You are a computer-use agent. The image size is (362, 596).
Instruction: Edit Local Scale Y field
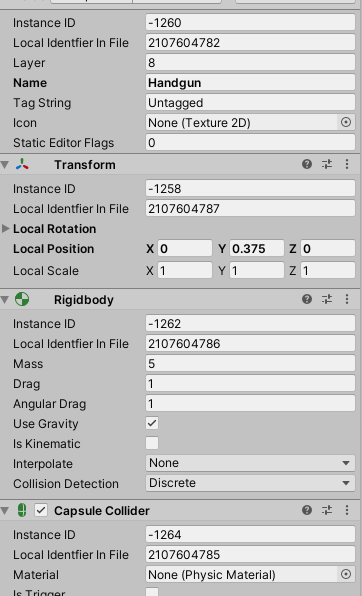[x=257, y=270]
